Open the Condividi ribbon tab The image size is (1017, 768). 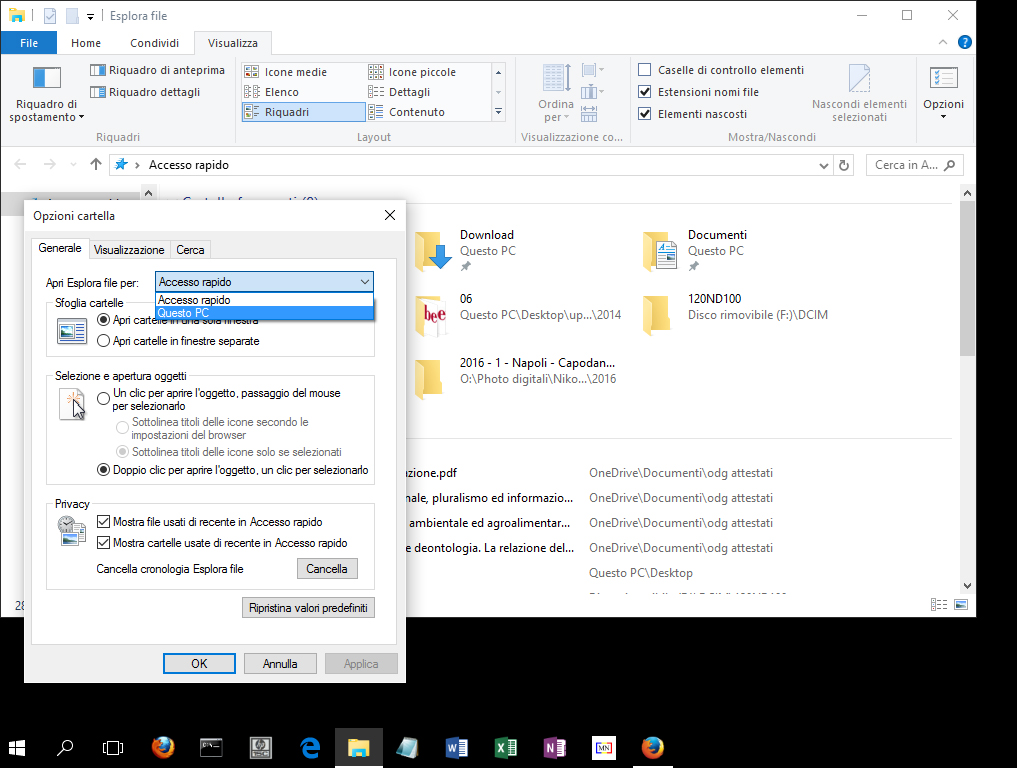click(153, 43)
